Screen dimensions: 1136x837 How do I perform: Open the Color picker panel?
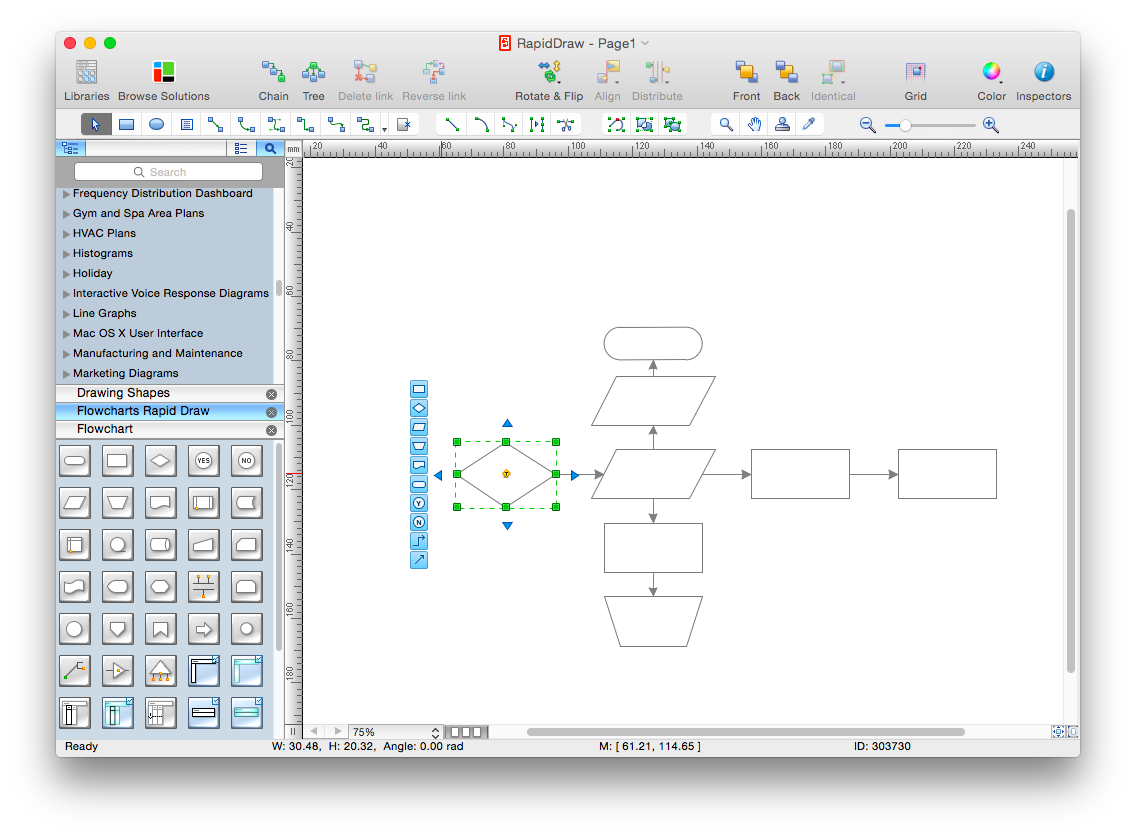point(991,80)
